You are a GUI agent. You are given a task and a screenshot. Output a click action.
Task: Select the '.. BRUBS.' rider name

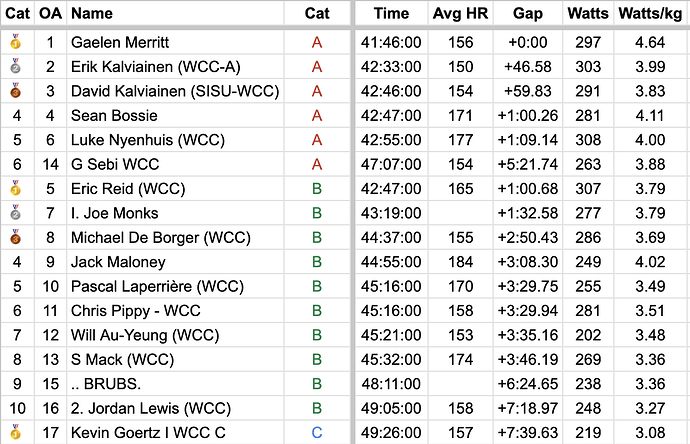[x=105, y=383]
